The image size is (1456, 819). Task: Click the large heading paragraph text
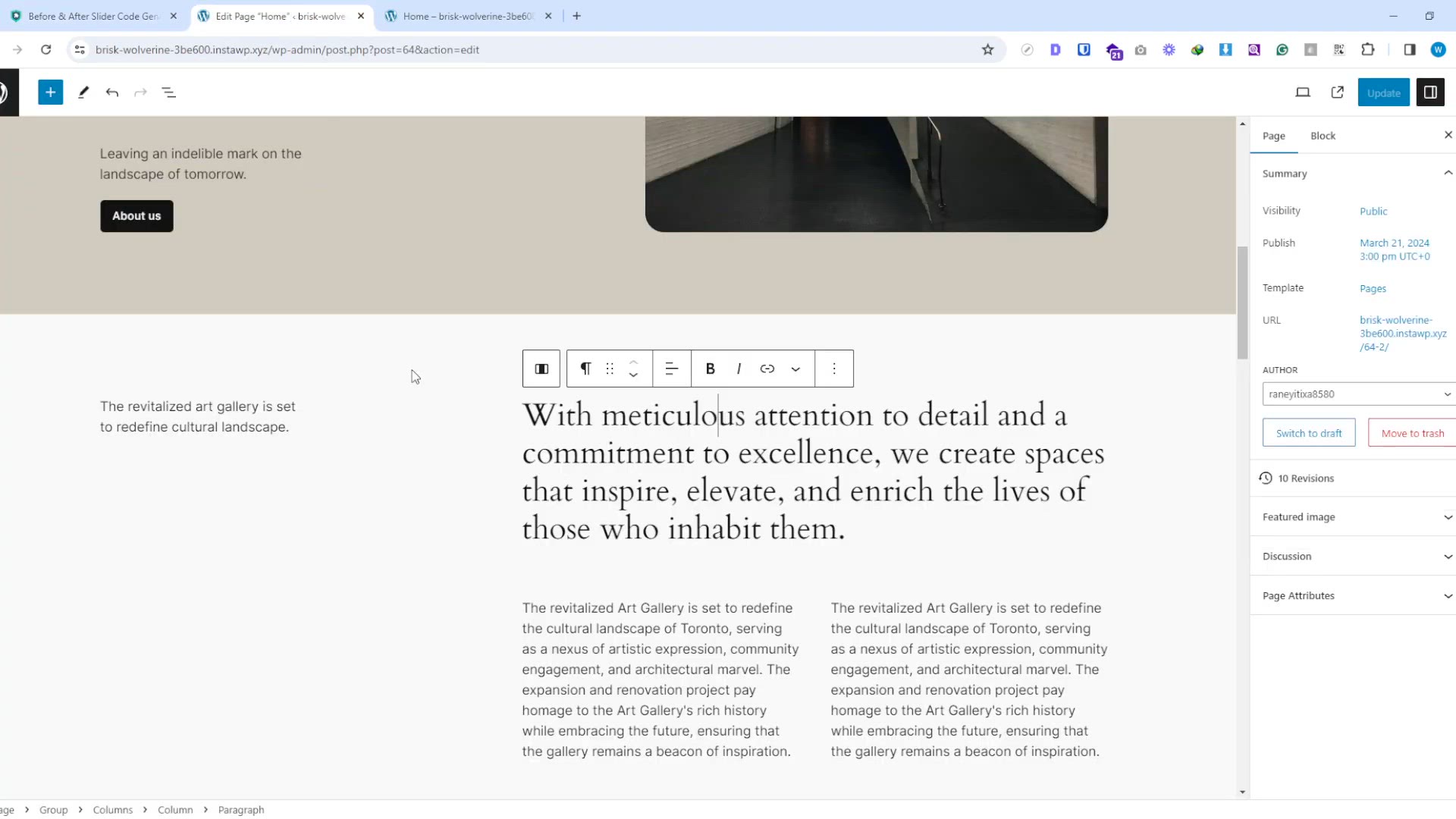[x=813, y=472]
